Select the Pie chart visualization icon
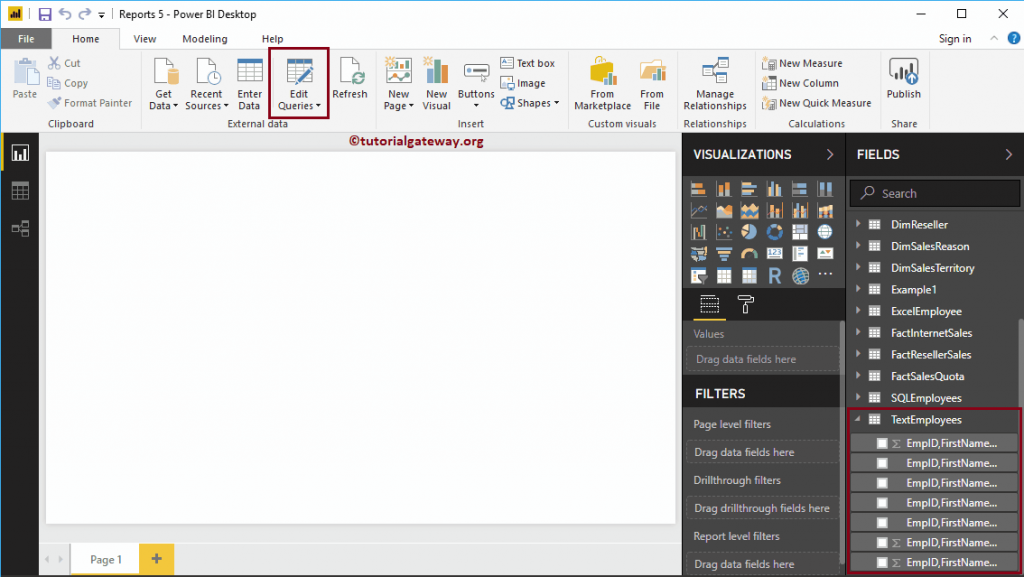Viewport: 1024px width, 577px height. (x=749, y=231)
